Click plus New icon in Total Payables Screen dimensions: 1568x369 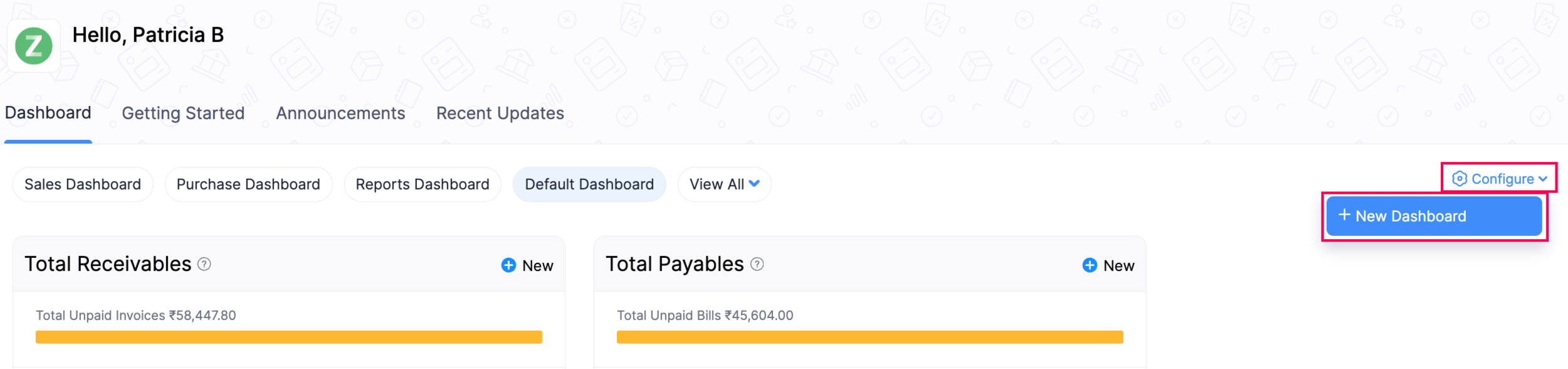[x=1090, y=265]
